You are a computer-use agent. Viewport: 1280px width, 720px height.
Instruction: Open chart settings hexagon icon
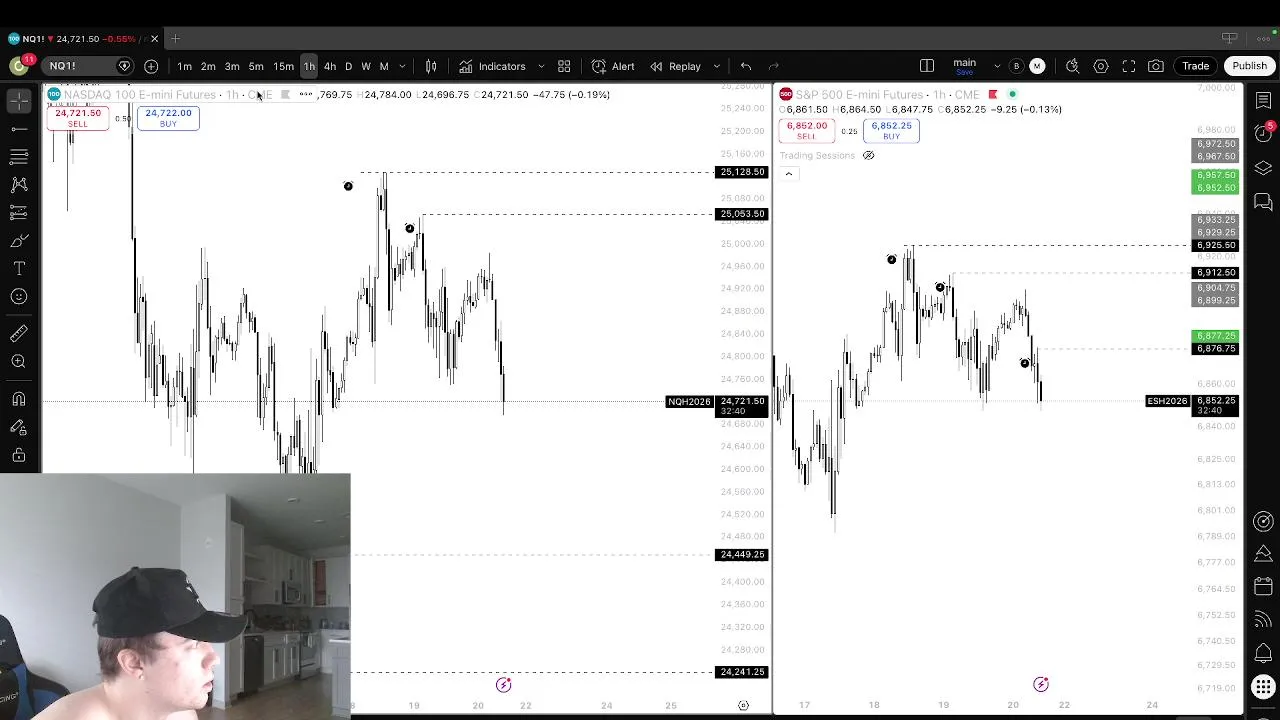[x=1101, y=66]
